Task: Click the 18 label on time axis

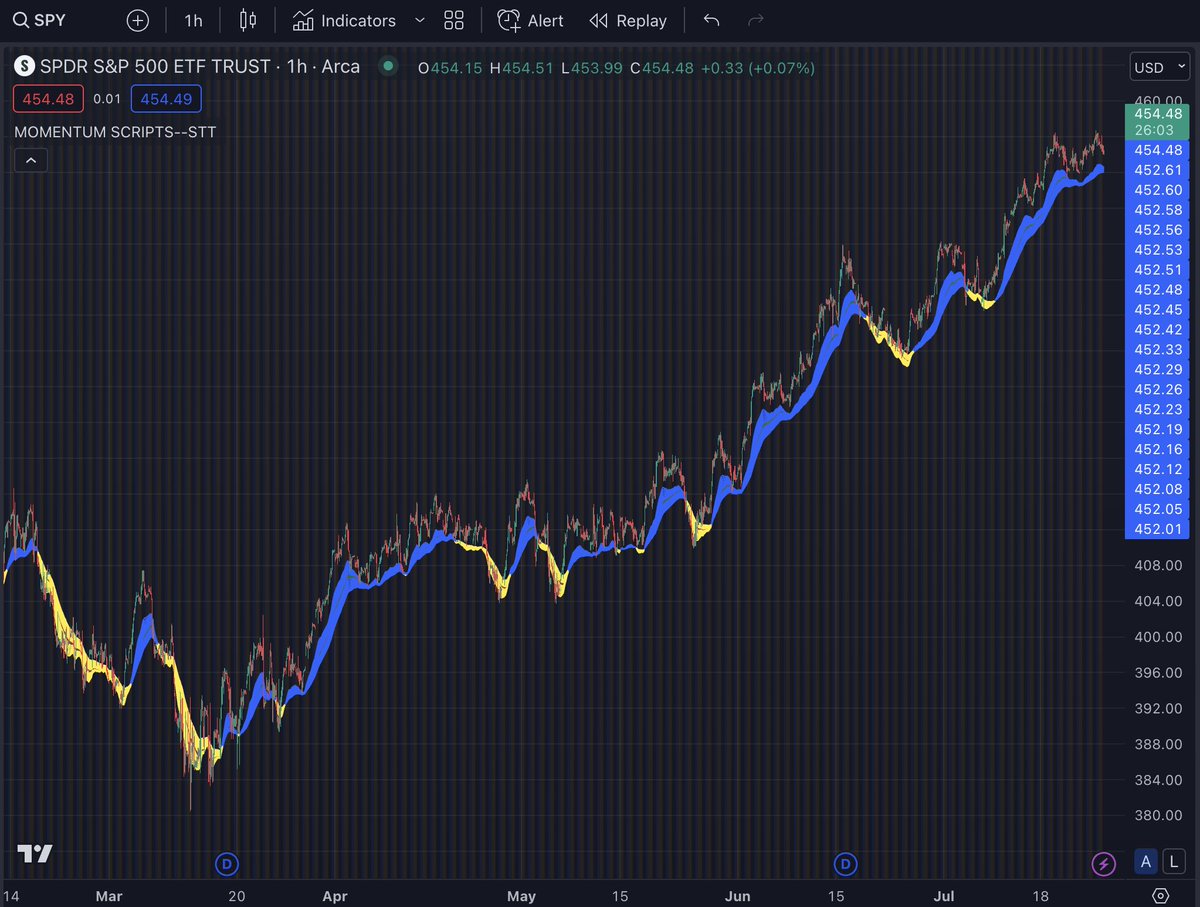Action: 1041,896
